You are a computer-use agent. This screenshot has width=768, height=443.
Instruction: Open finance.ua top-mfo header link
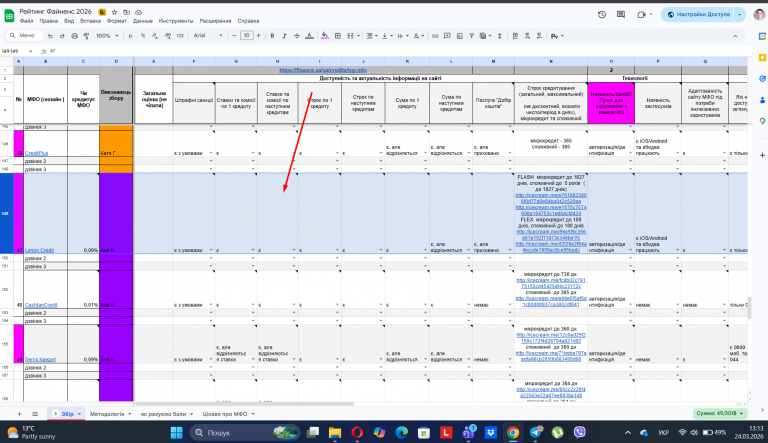[323, 70]
